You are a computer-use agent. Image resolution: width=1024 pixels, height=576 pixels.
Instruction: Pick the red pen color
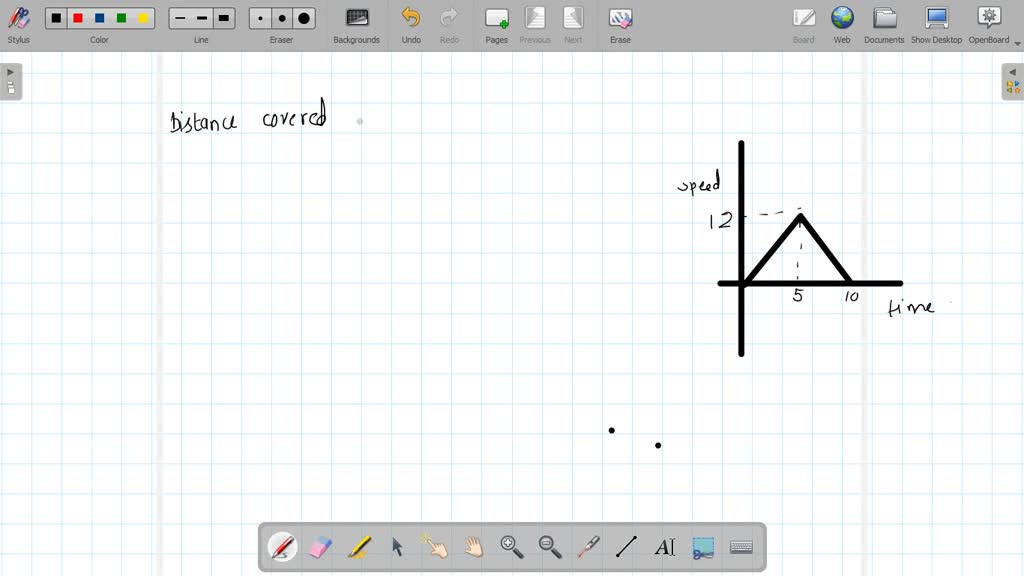pos(78,18)
